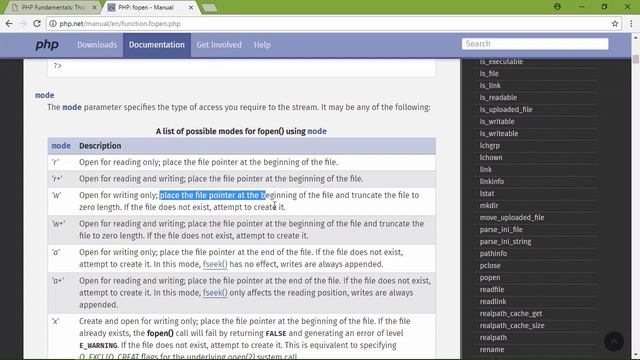Open the Chrome profile icon
Screen dimensions: 640x360
[x=557, y=7]
